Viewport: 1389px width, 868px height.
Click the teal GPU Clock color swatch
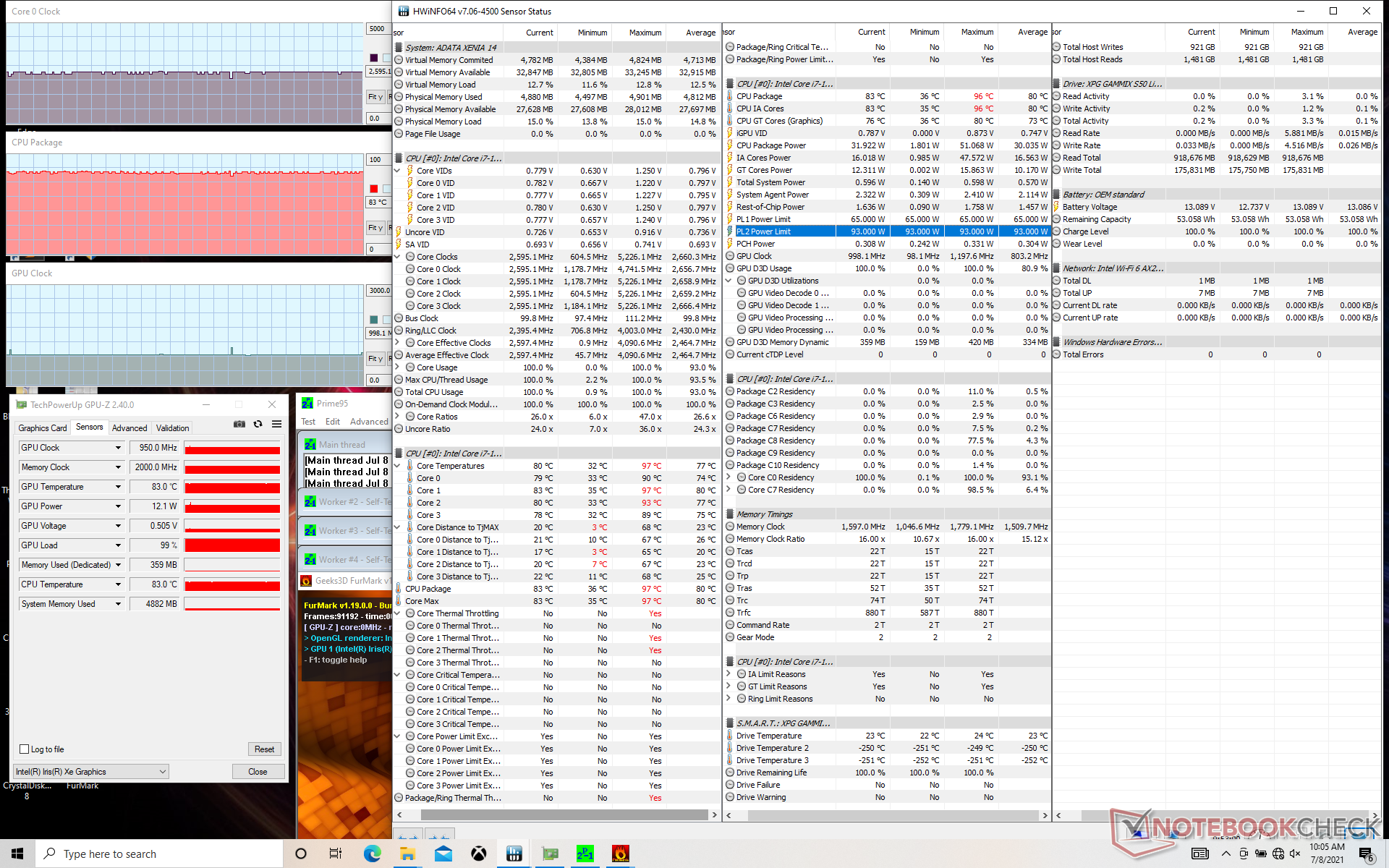click(x=373, y=319)
